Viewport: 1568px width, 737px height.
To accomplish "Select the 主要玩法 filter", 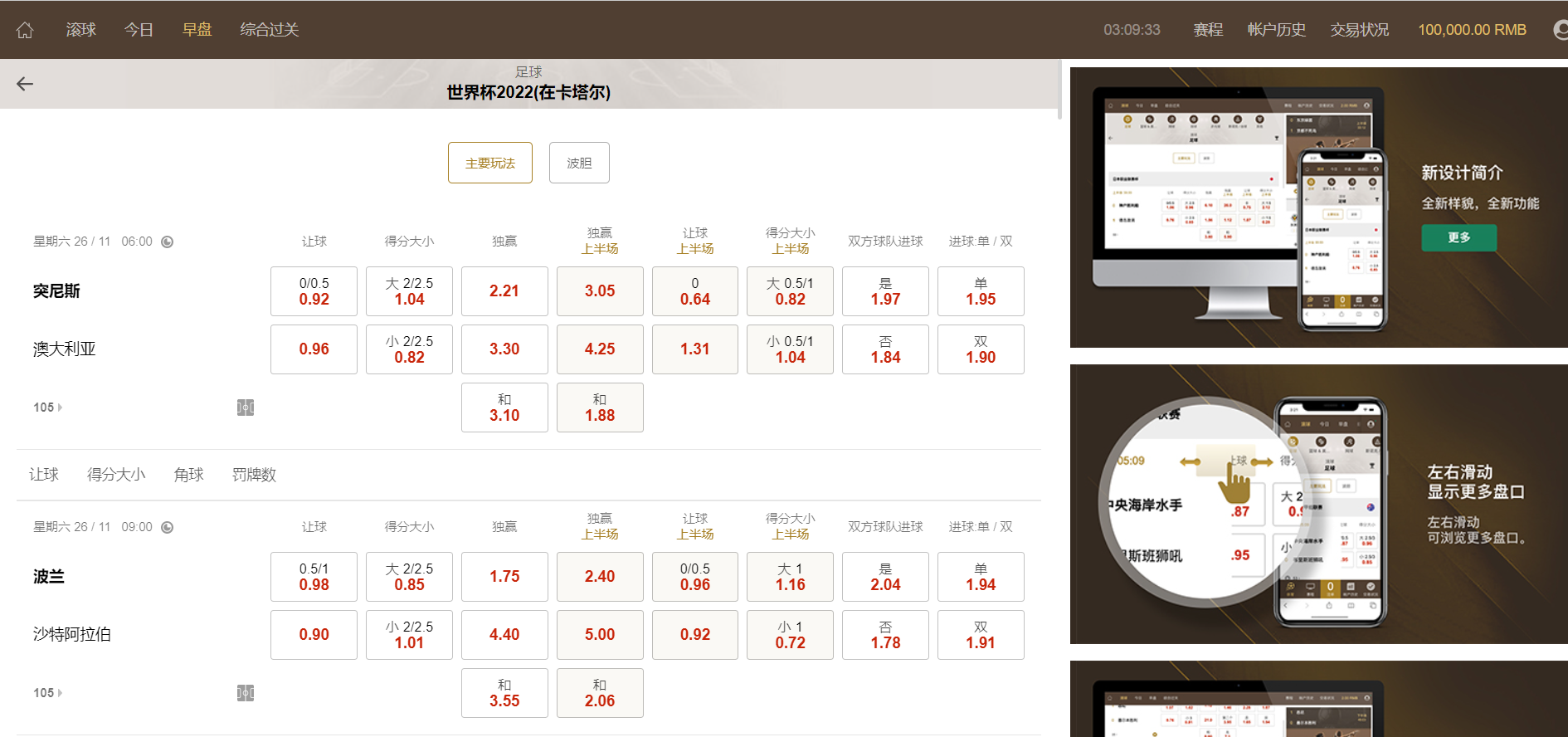I will coord(489,163).
